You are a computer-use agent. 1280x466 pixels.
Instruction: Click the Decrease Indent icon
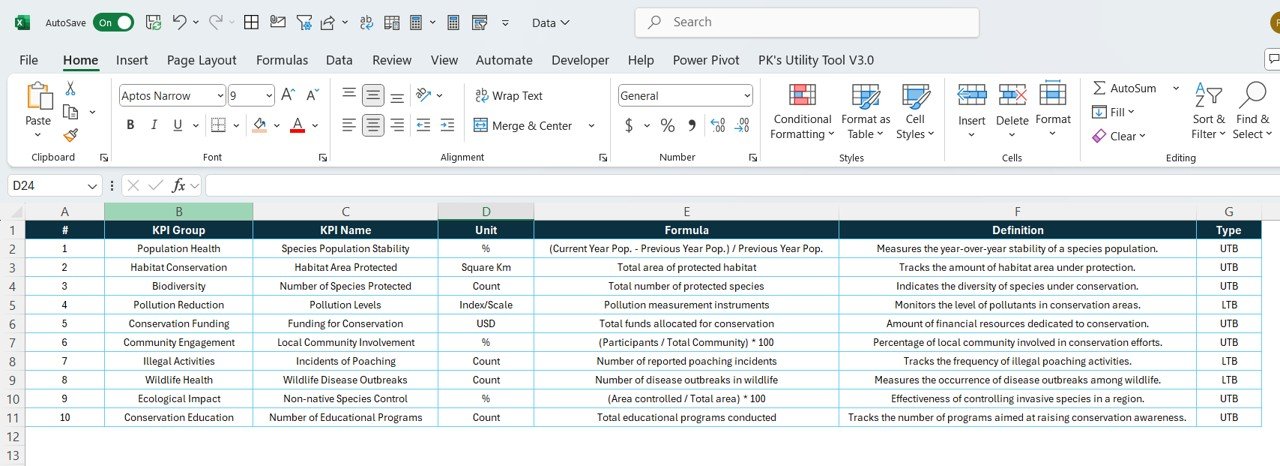pyautogui.click(x=424, y=125)
